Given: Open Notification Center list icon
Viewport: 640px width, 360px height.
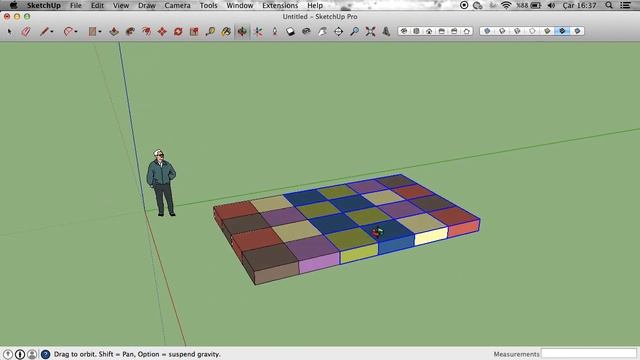Looking at the screenshot, I should pos(626,5).
